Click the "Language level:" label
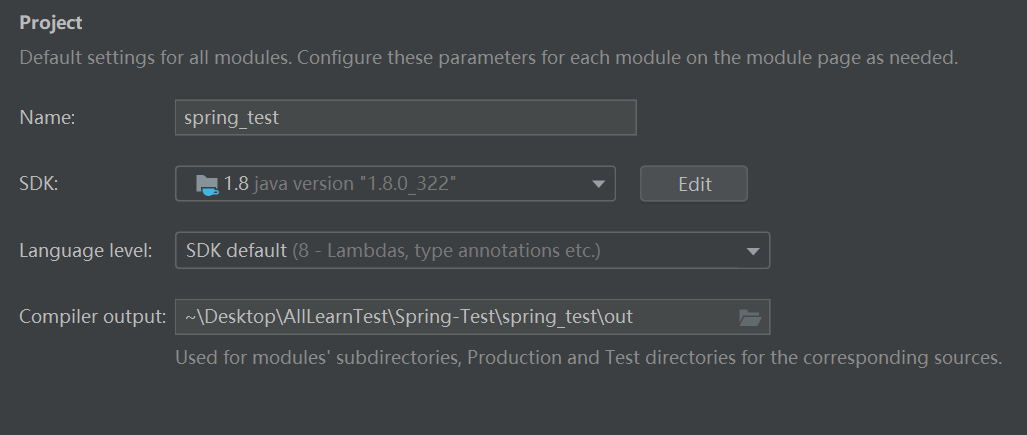1027x435 pixels. tap(86, 251)
